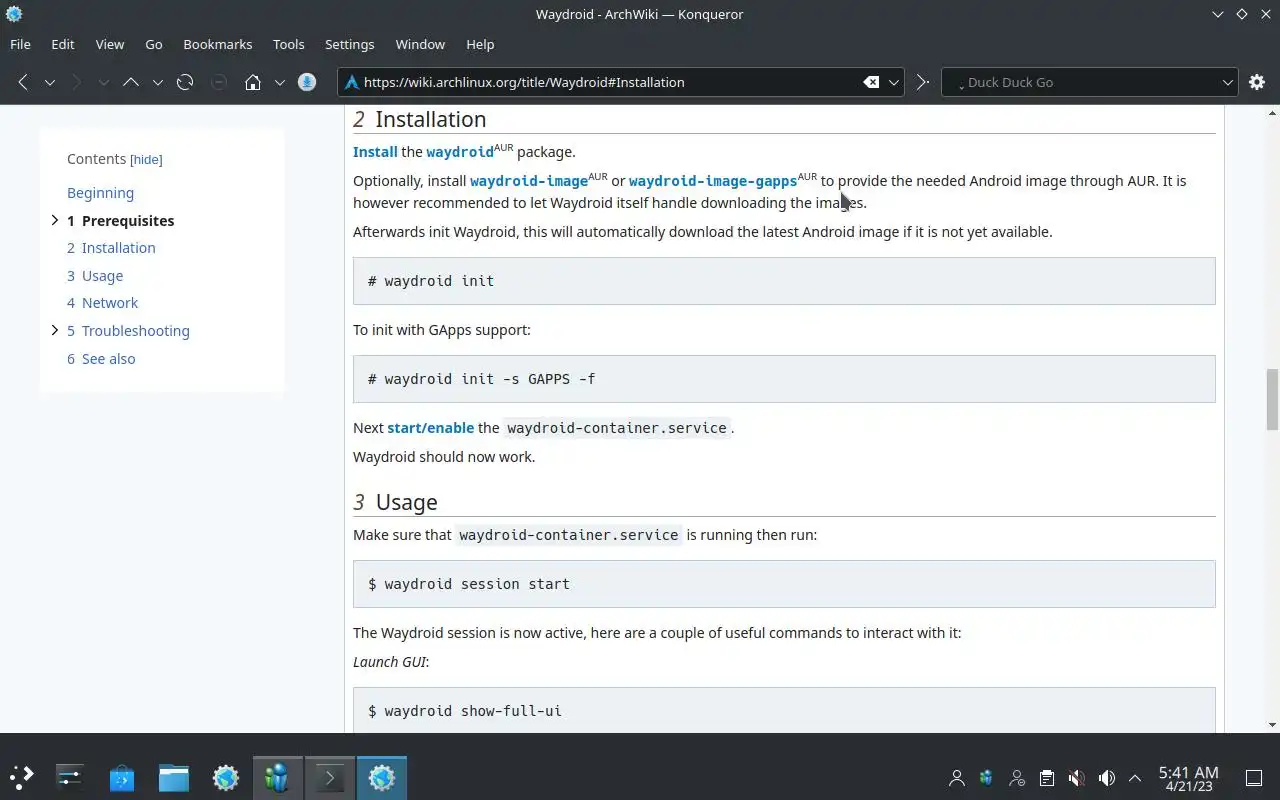Open the Konqueror settings gear menu

coord(1257,82)
